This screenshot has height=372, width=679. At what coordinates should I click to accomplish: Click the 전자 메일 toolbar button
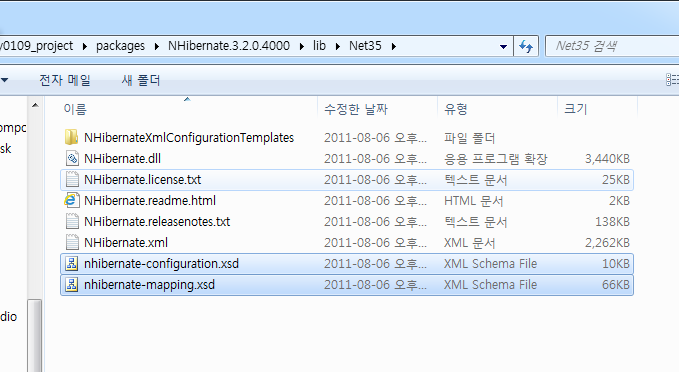pyautogui.click(x=65, y=80)
